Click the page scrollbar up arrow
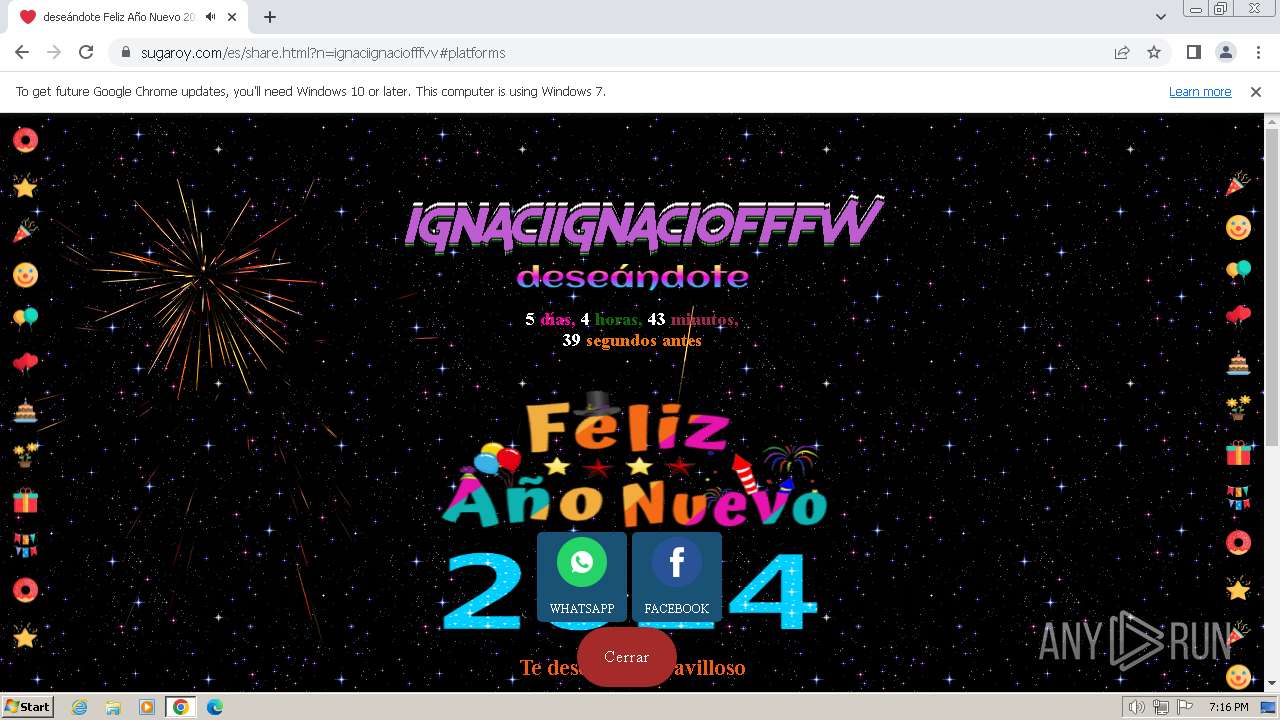The image size is (1280, 720). (1272, 121)
